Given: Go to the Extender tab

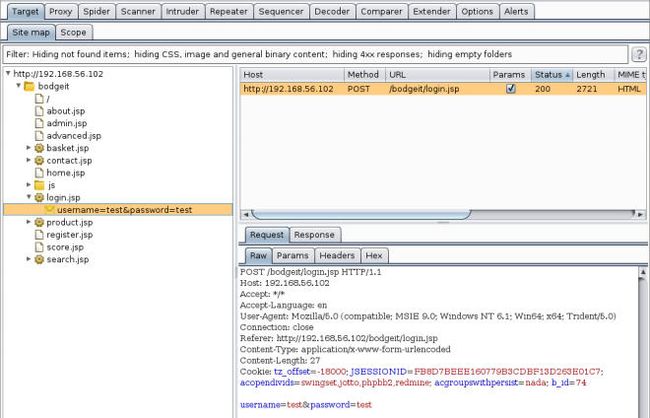Looking at the screenshot, I should [432, 12].
